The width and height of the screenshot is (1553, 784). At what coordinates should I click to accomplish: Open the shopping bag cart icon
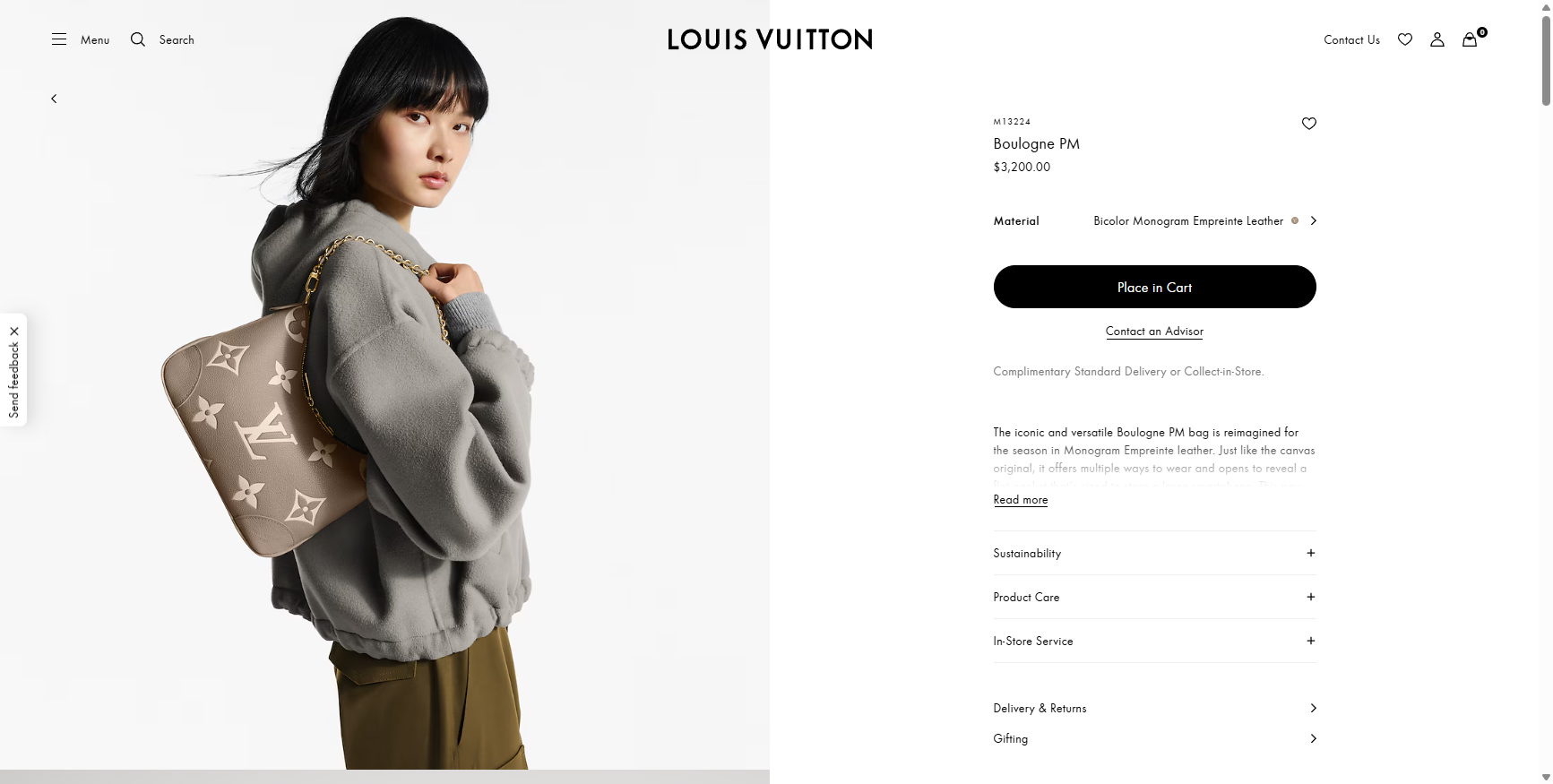point(1470,39)
